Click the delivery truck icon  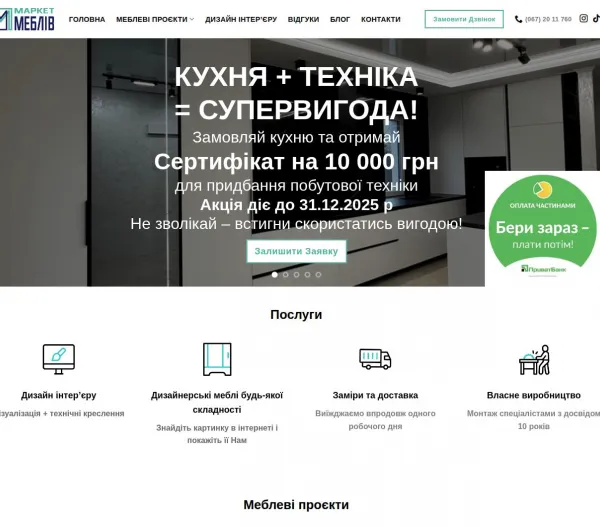pyautogui.click(x=375, y=359)
